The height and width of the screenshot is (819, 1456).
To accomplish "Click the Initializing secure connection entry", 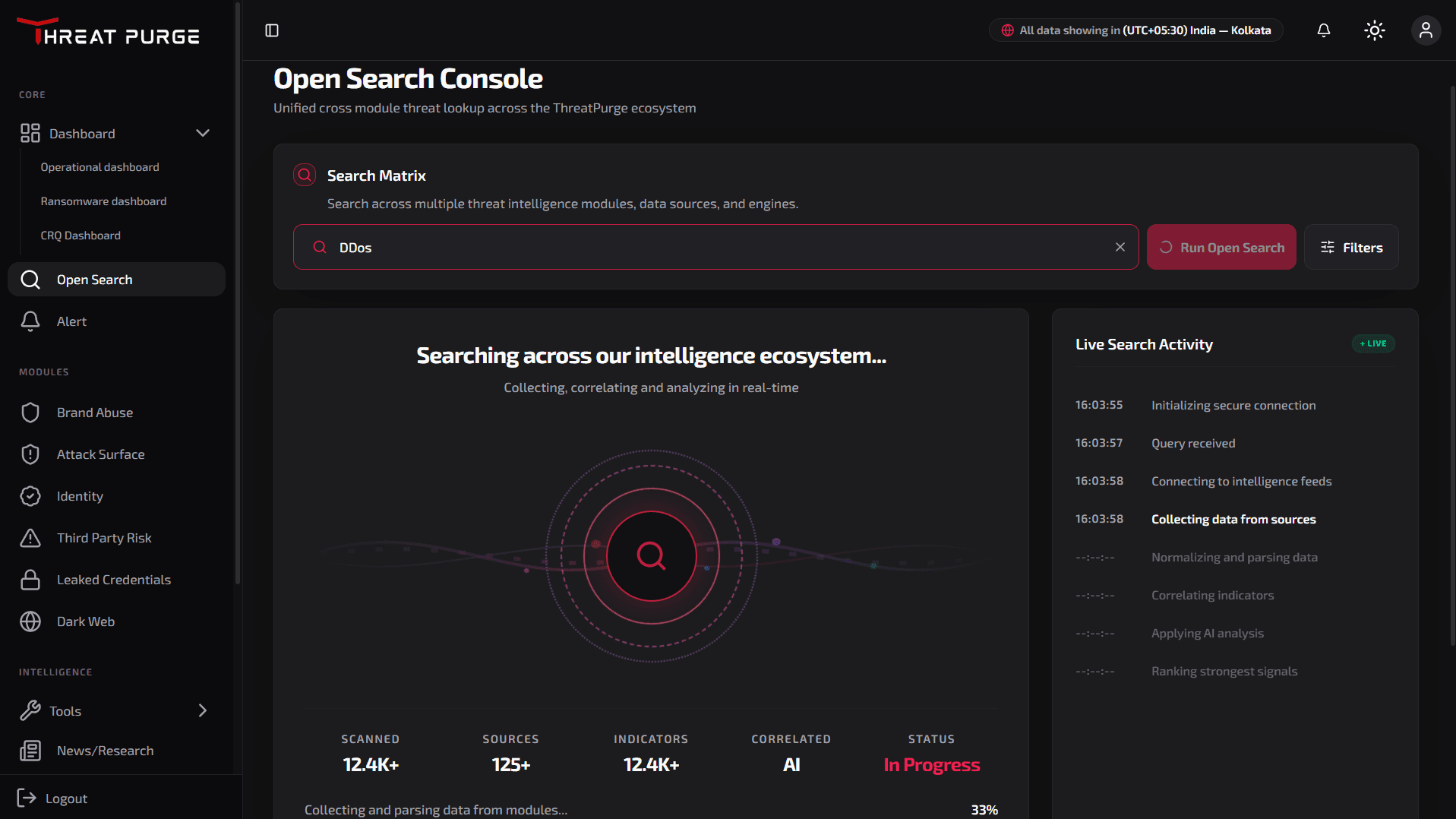I will point(1233,405).
